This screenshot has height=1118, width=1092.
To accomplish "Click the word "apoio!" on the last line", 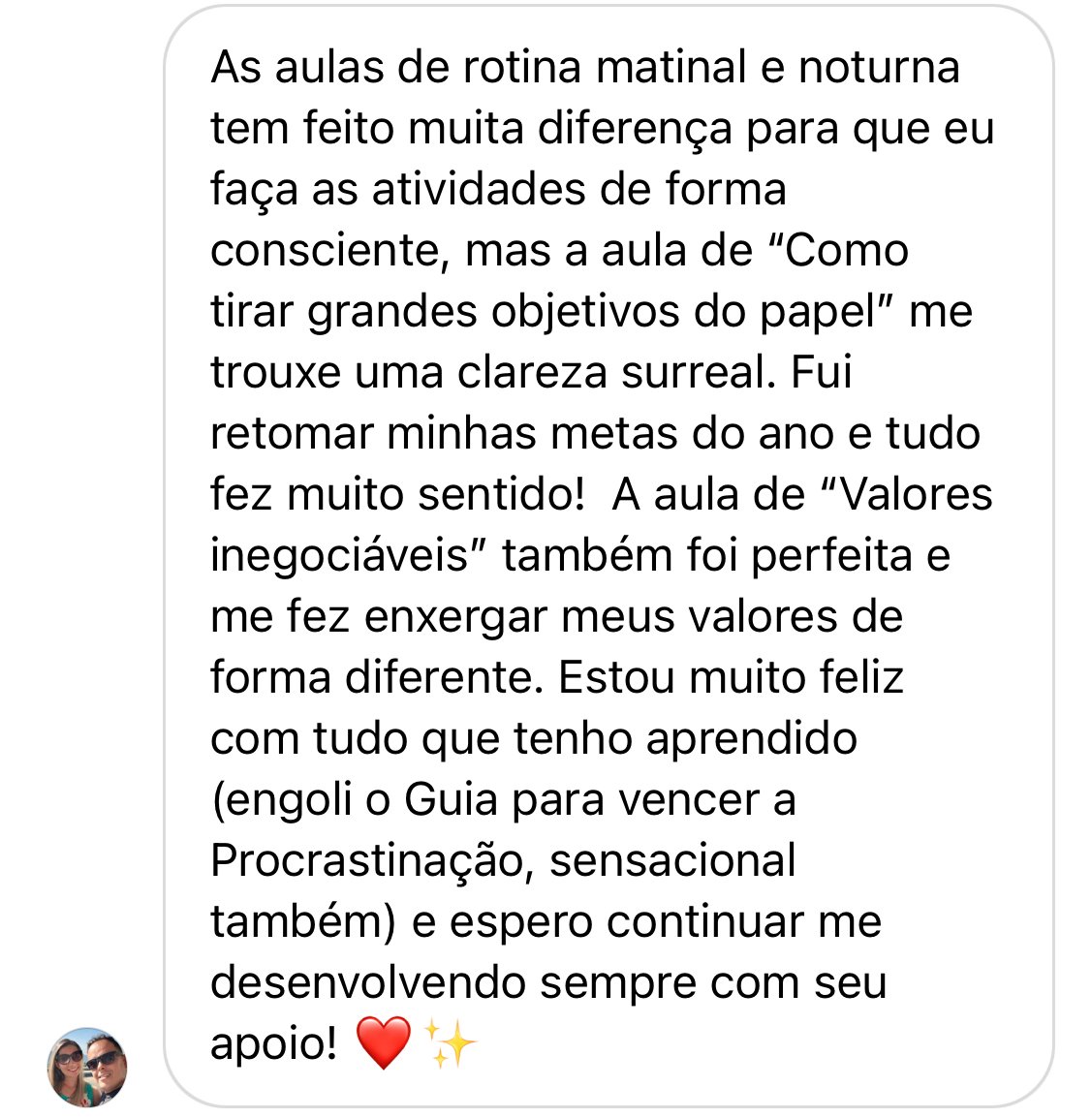I will (274, 1044).
